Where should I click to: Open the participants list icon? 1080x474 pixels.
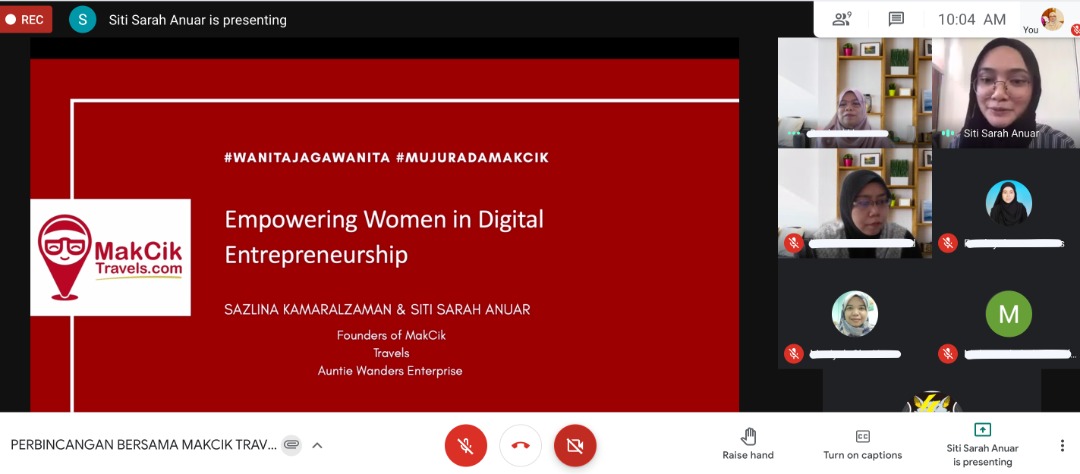[x=842, y=19]
